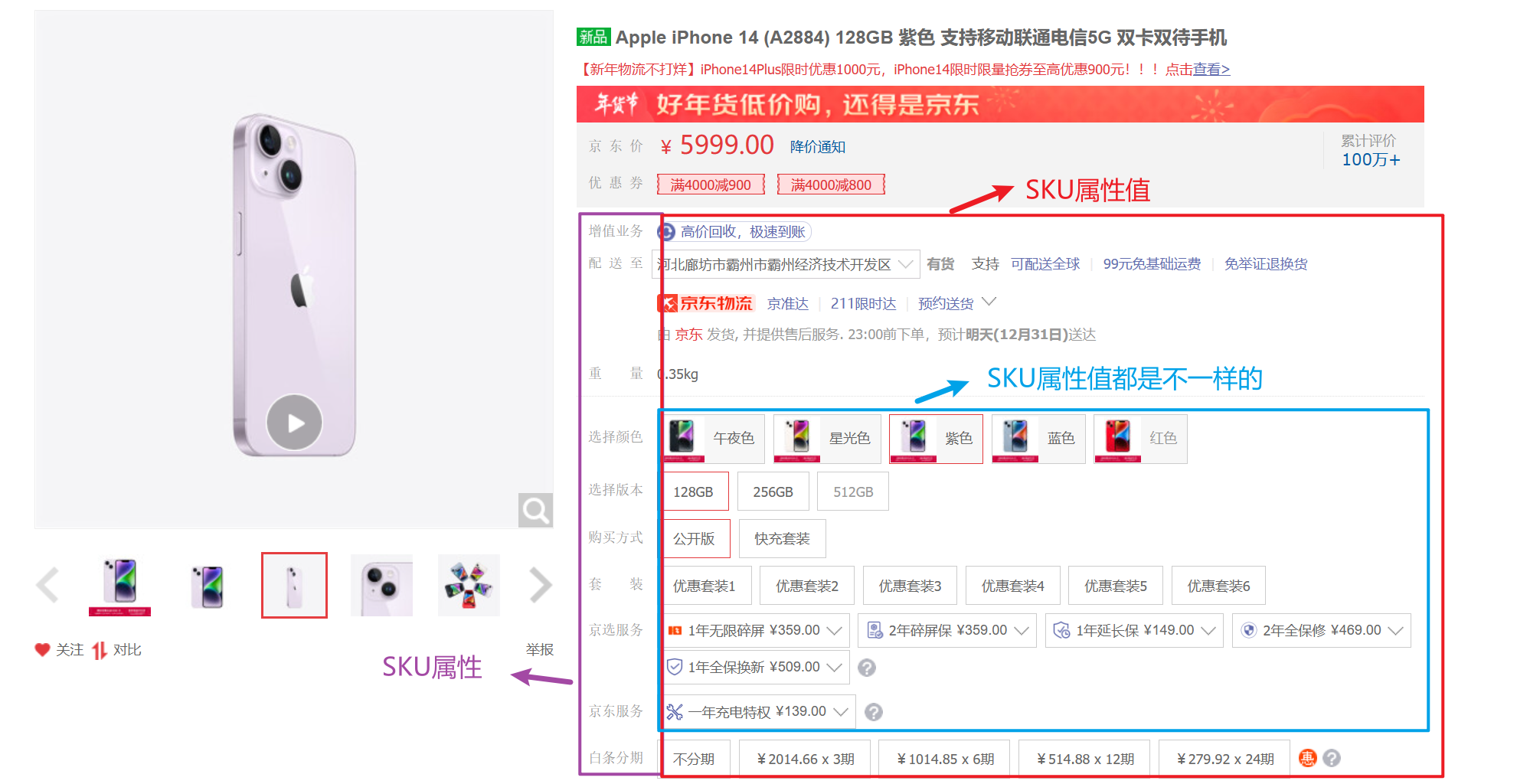Select 优惠套装4 bundle
1517x784 pixels.
tap(1013, 586)
